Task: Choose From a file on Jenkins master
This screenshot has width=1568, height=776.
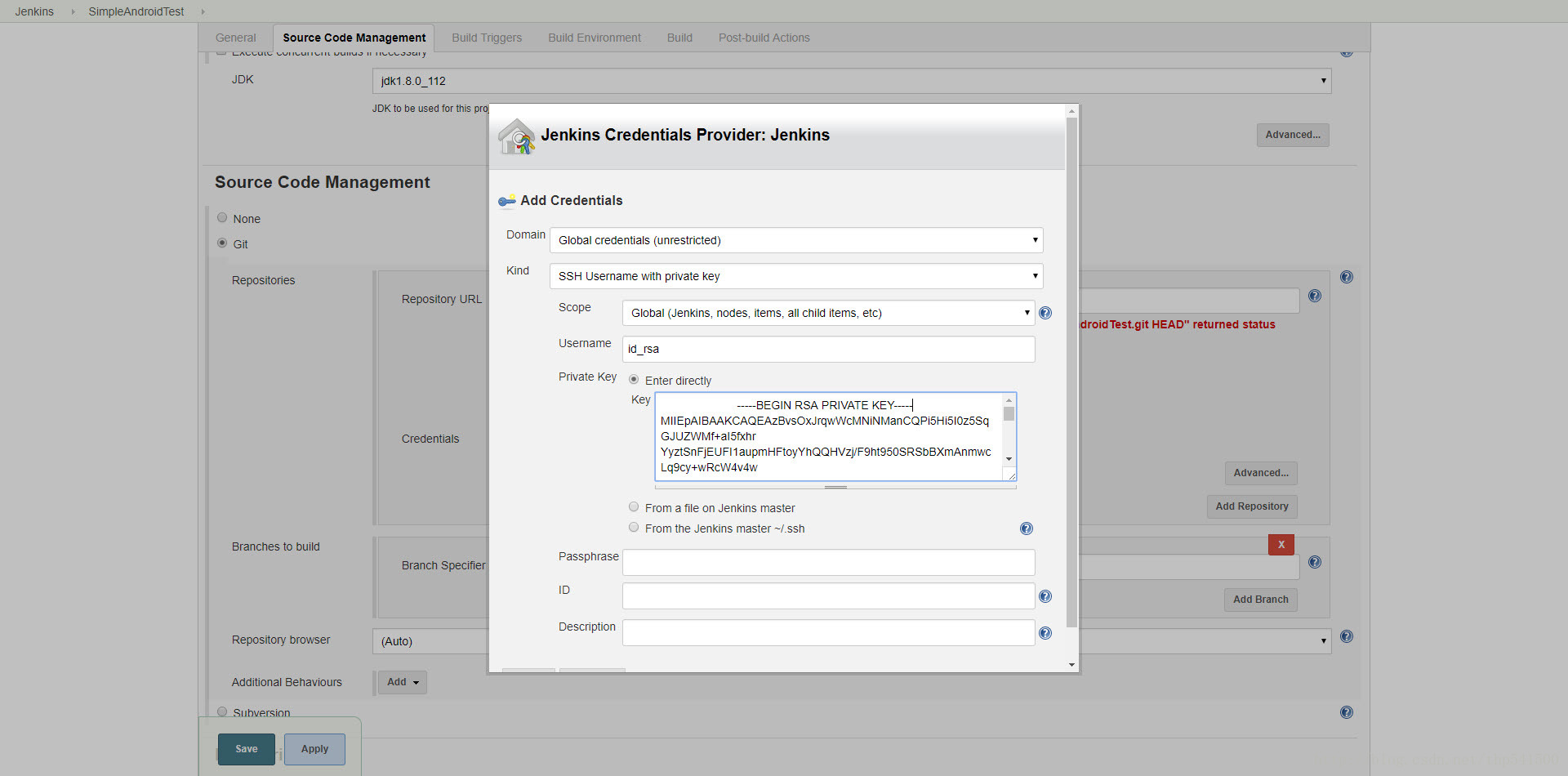Action: 634,507
